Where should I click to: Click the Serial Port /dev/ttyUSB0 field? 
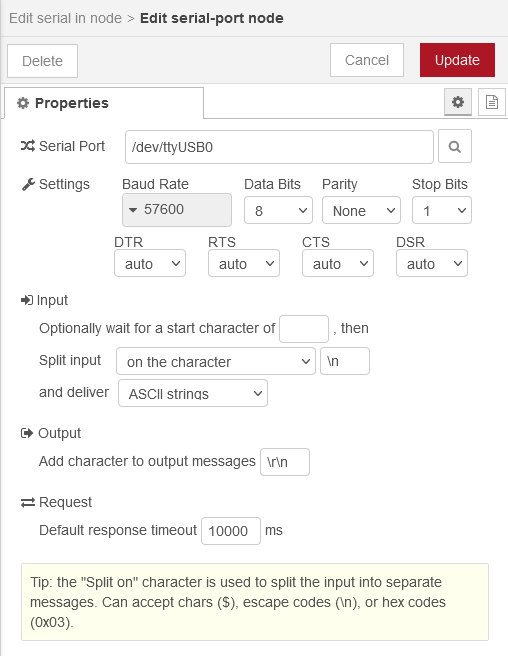coord(279,147)
